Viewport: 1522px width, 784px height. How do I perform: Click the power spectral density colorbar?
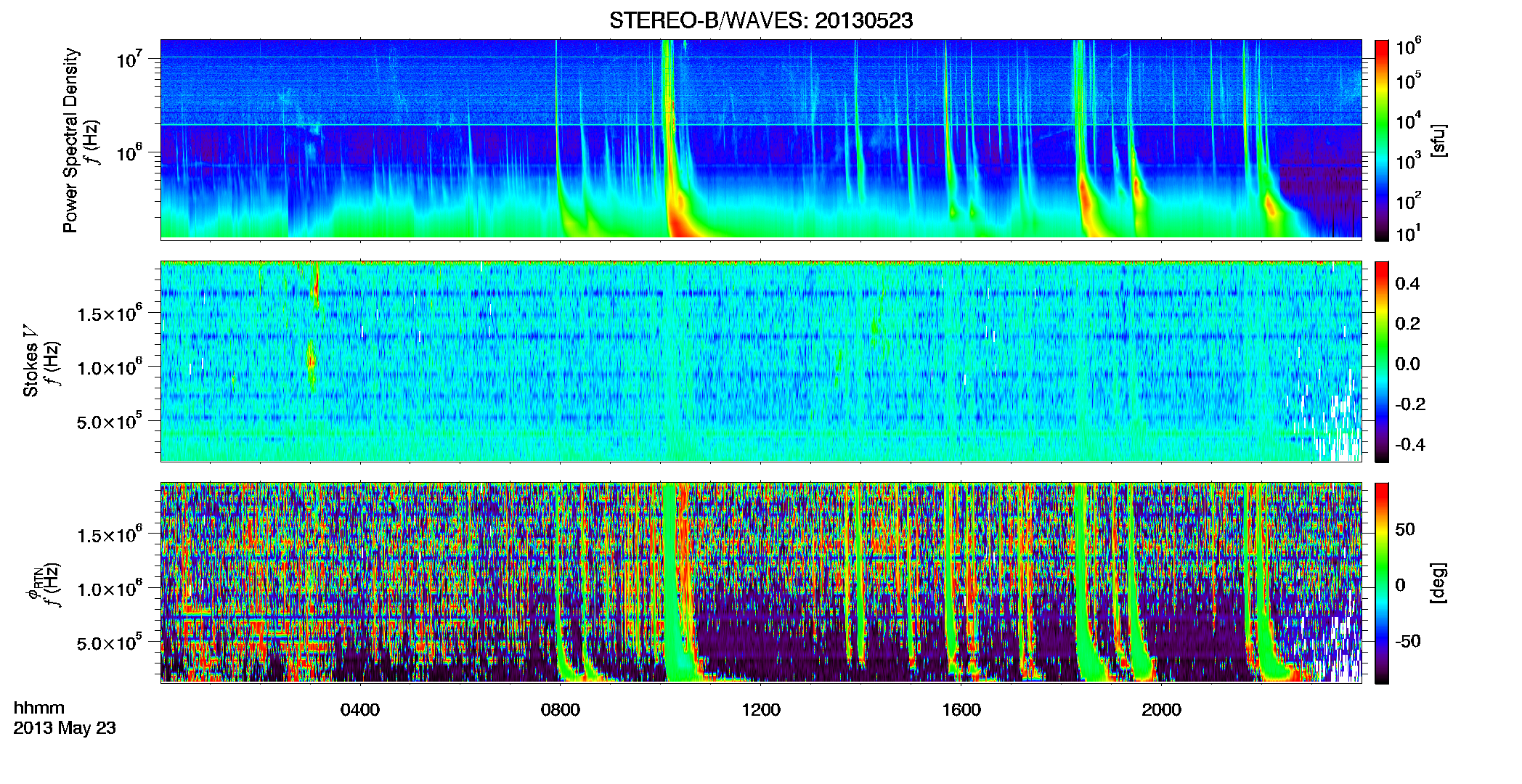[1382, 140]
